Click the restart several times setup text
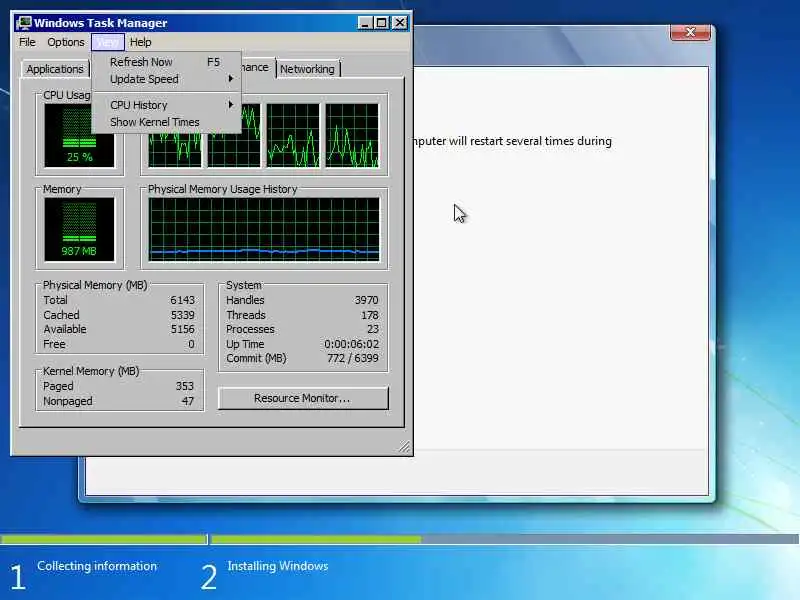Image resolution: width=800 pixels, height=600 pixels. point(512,141)
